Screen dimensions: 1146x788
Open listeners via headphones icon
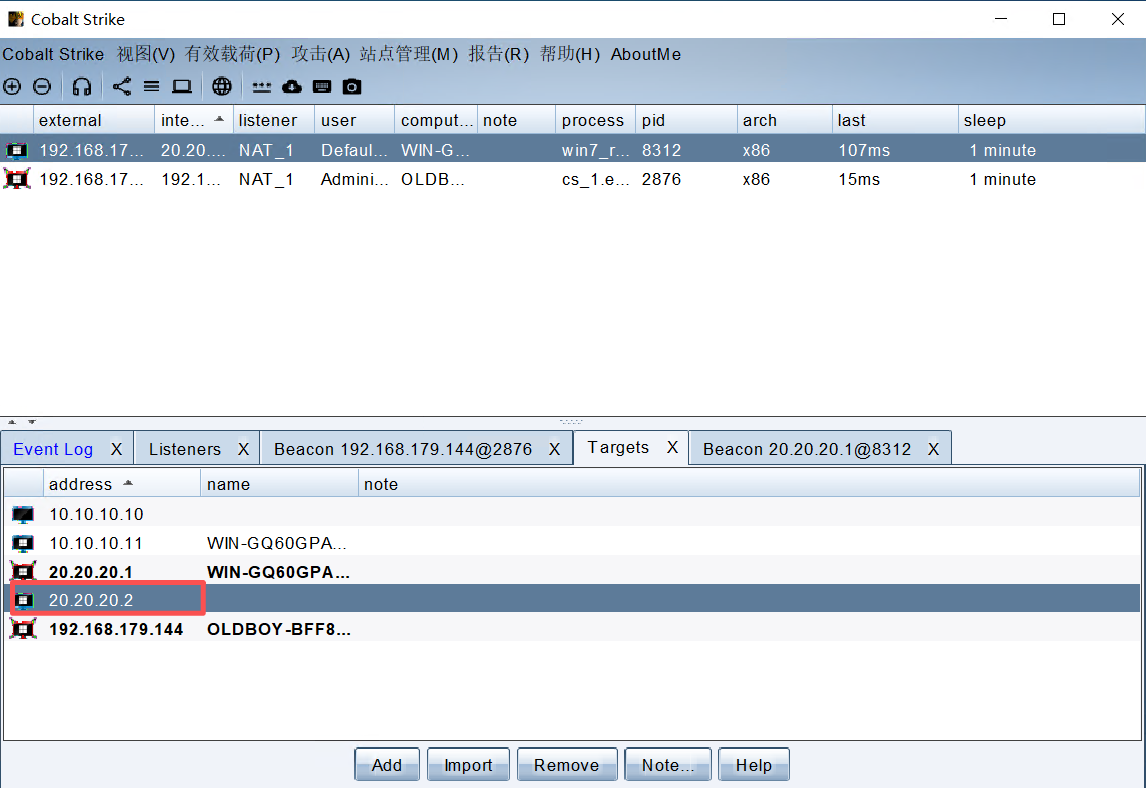pyautogui.click(x=82, y=87)
